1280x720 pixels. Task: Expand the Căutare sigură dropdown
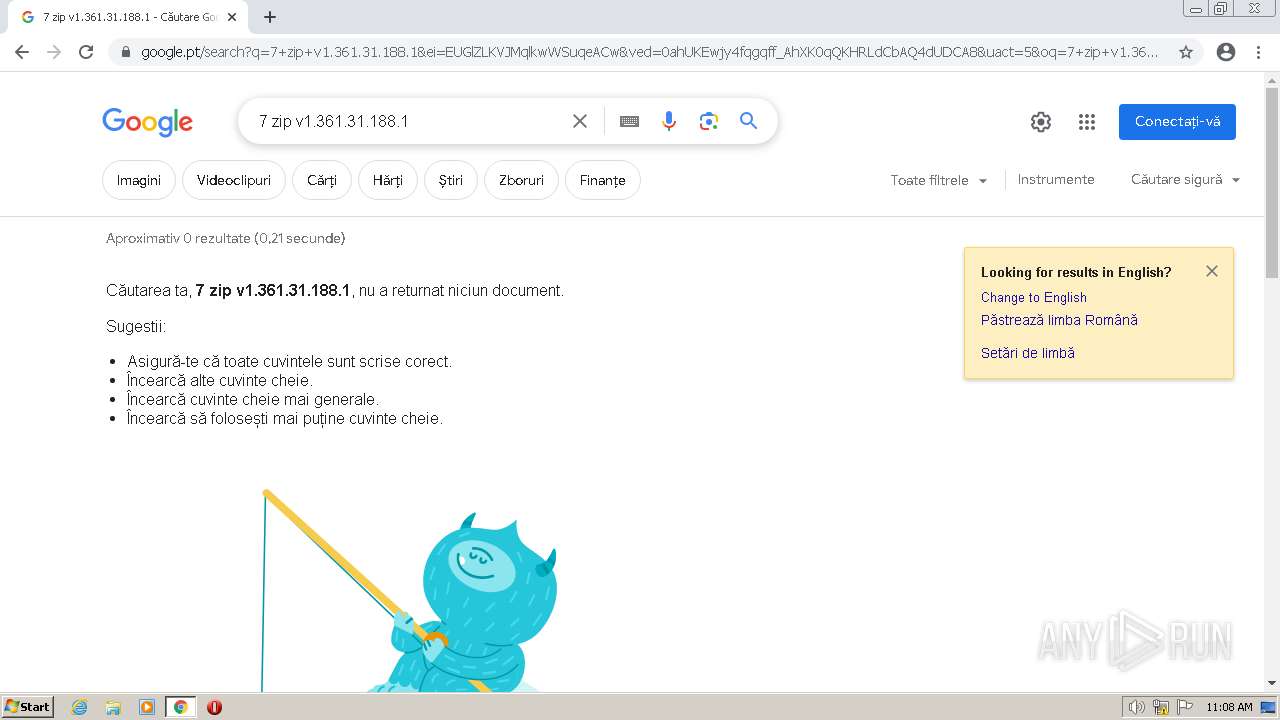pos(1185,180)
